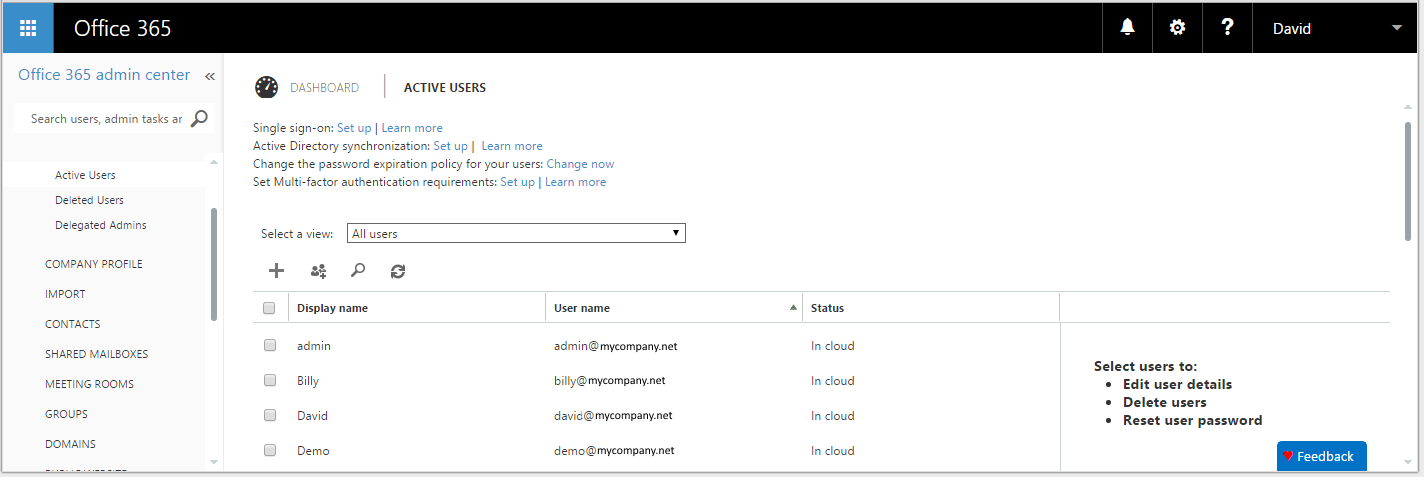The image size is (1424, 477).
Task: Click the main page scrollbar thumb
Action: [x=1408, y=181]
